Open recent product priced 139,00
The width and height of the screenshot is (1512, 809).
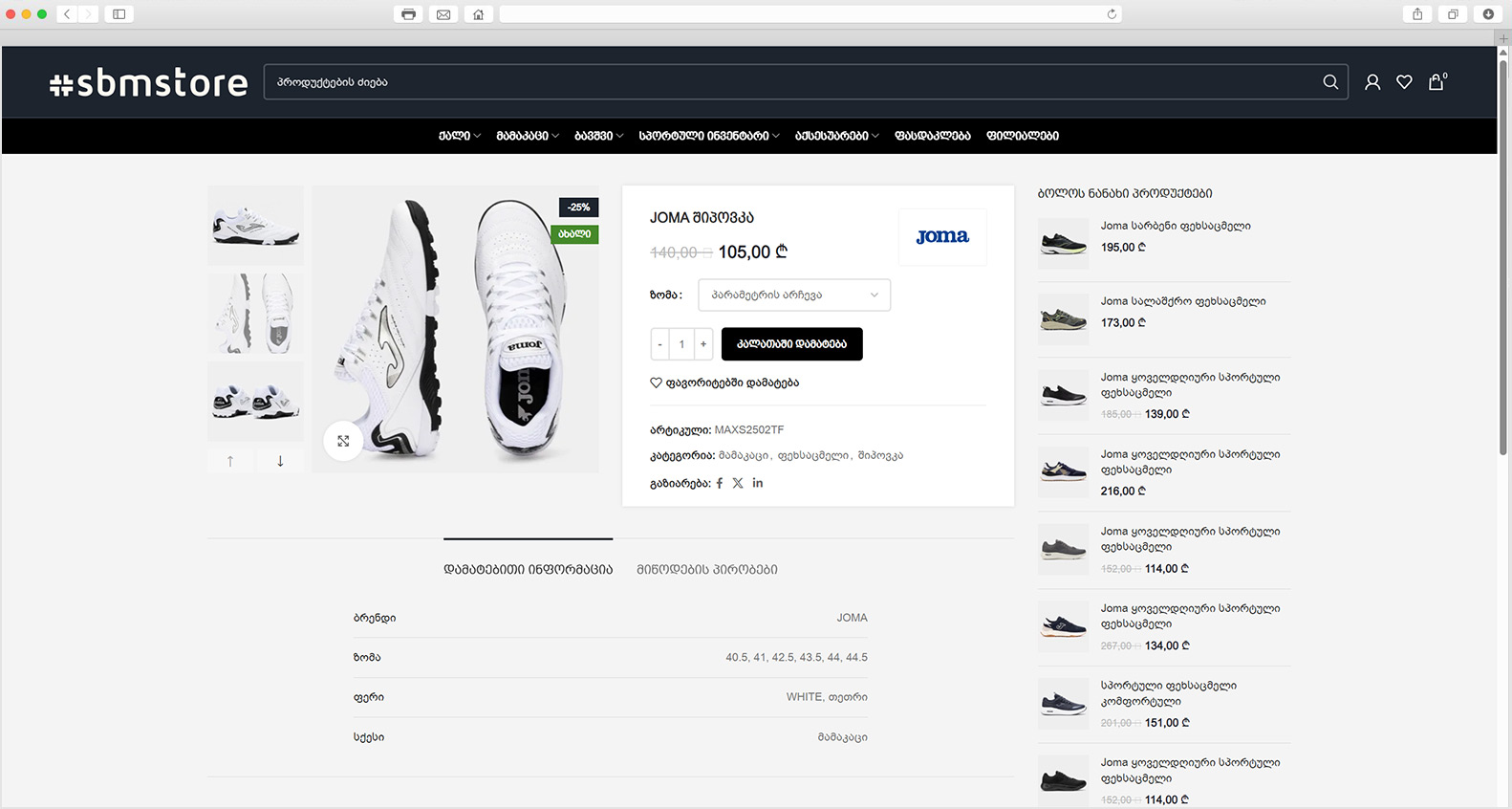point(1190,385)
